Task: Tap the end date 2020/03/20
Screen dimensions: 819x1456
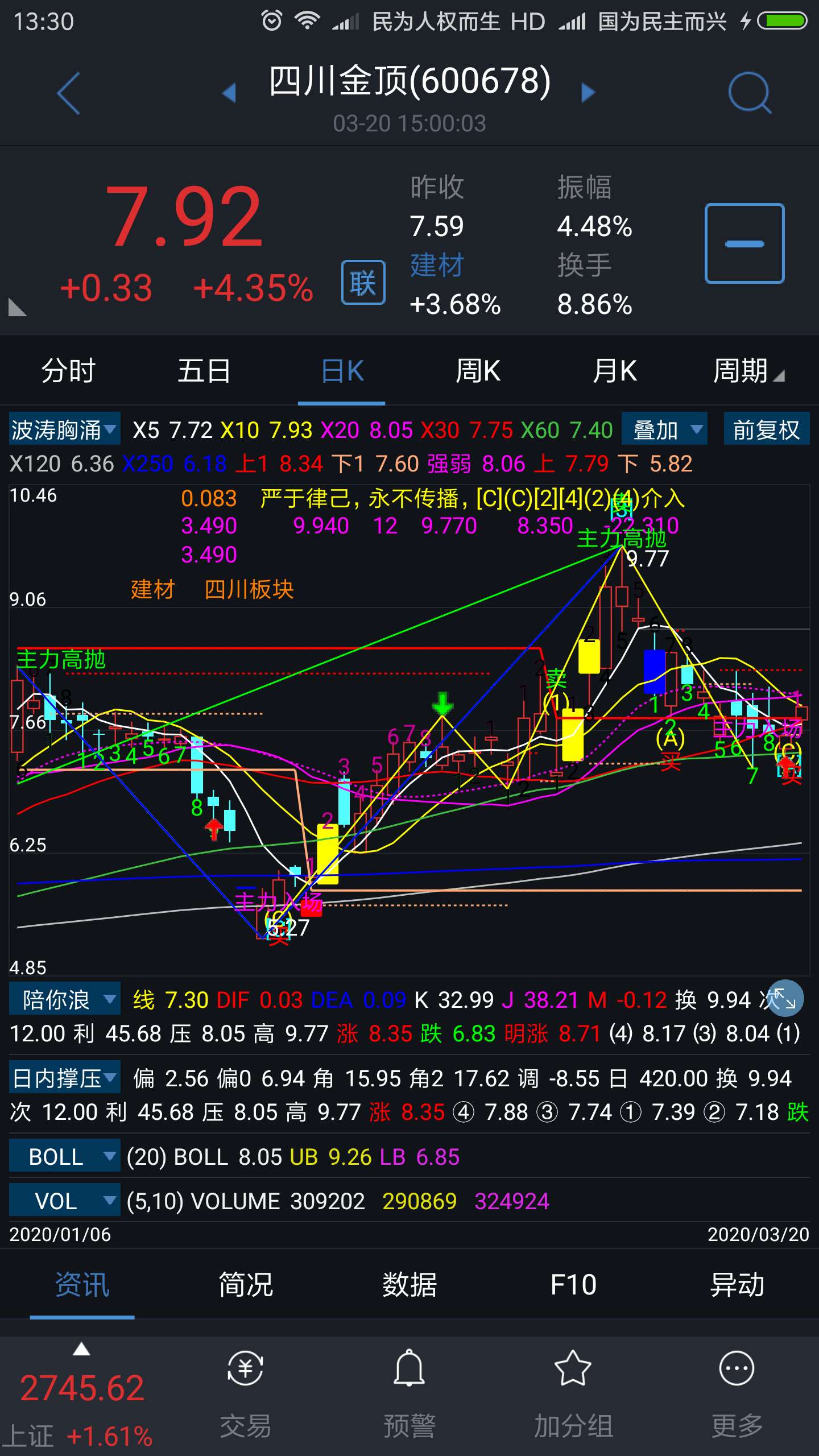Action: [758, 1235]
